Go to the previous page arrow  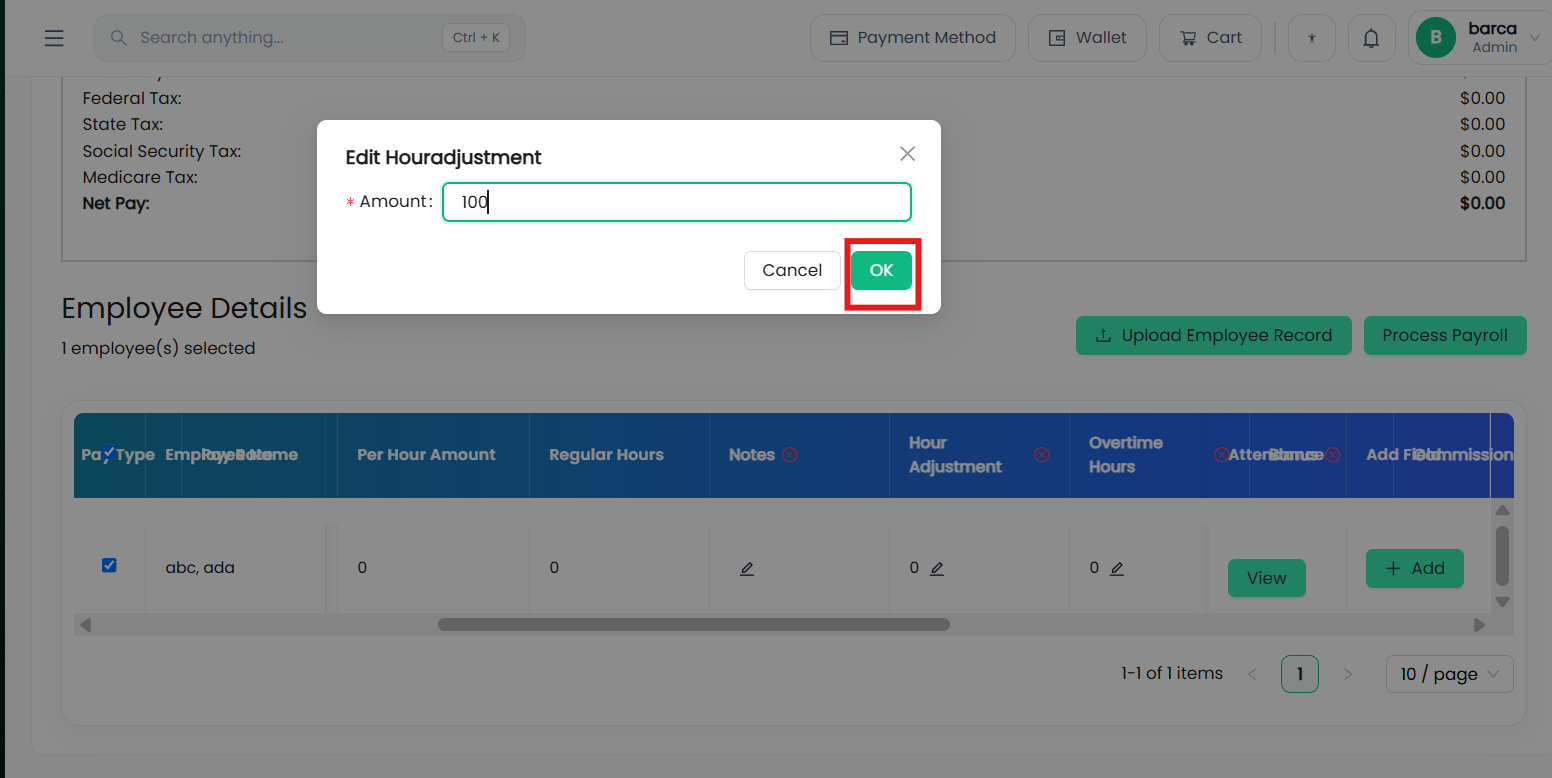coord(1252,674)
